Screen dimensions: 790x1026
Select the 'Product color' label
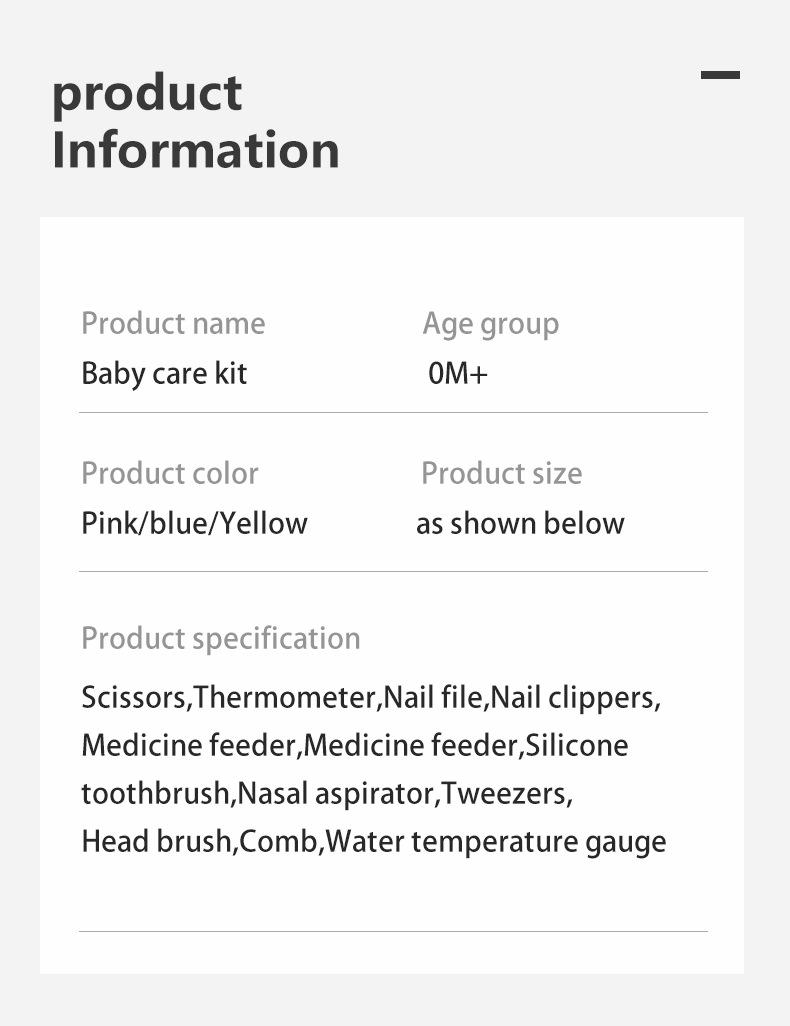point(170,473)
